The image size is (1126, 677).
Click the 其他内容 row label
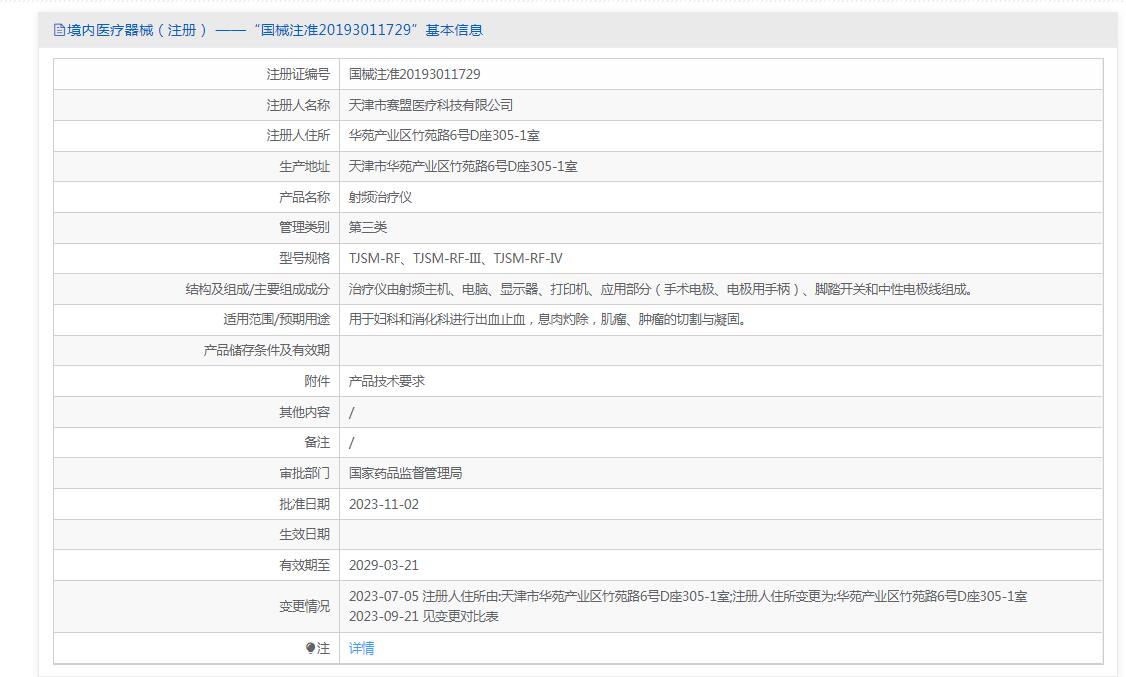coord(304,412)
